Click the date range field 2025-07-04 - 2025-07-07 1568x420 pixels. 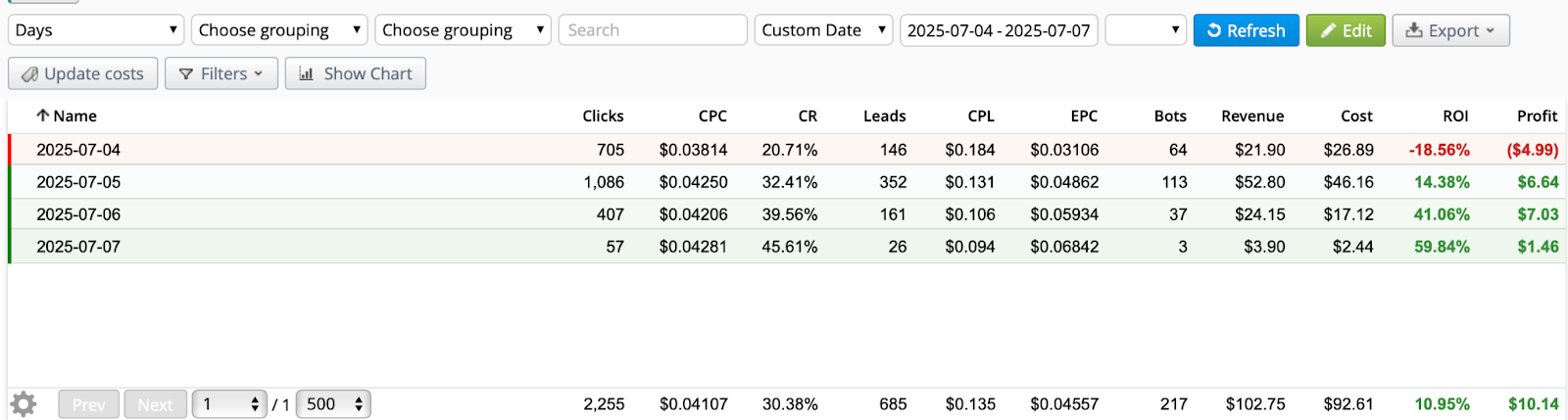[999, 30]
